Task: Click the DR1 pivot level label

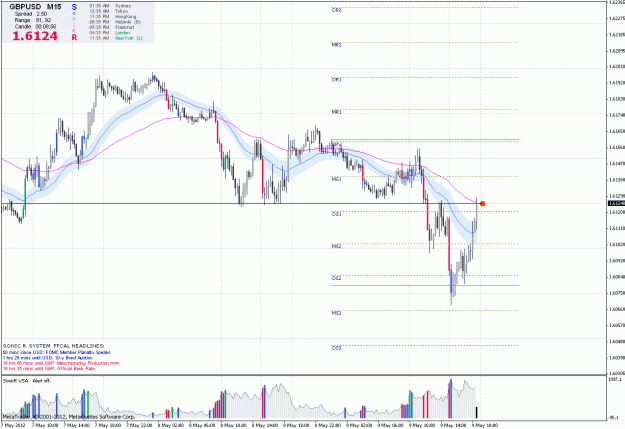Action: 336,80
